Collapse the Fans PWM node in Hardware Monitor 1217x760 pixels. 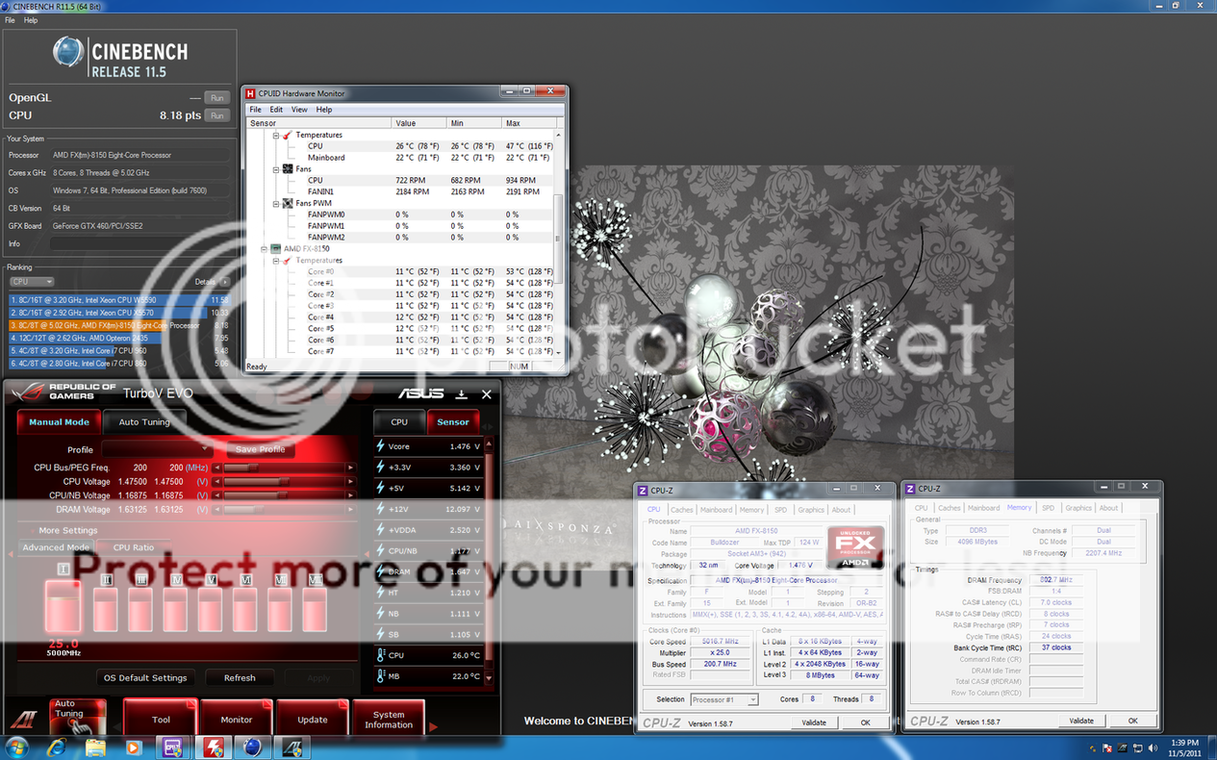(x=276, y=203)
